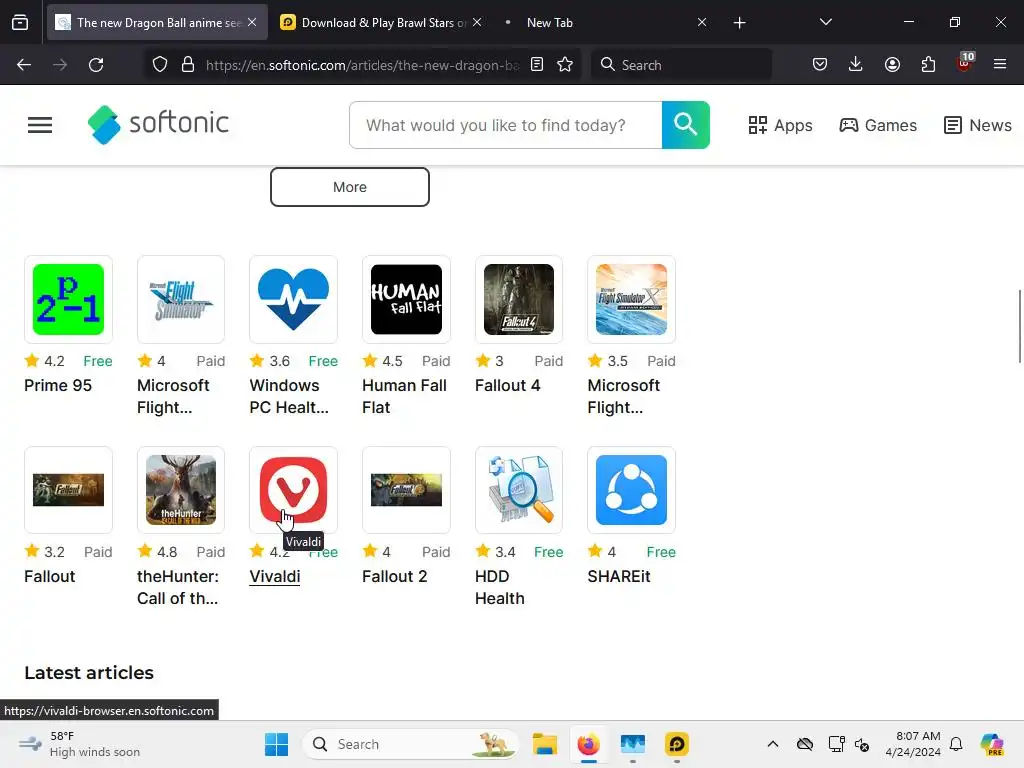1024x768 pixels.
Task: Focus the Firefox Search box
Action: [x=681, y=65]
